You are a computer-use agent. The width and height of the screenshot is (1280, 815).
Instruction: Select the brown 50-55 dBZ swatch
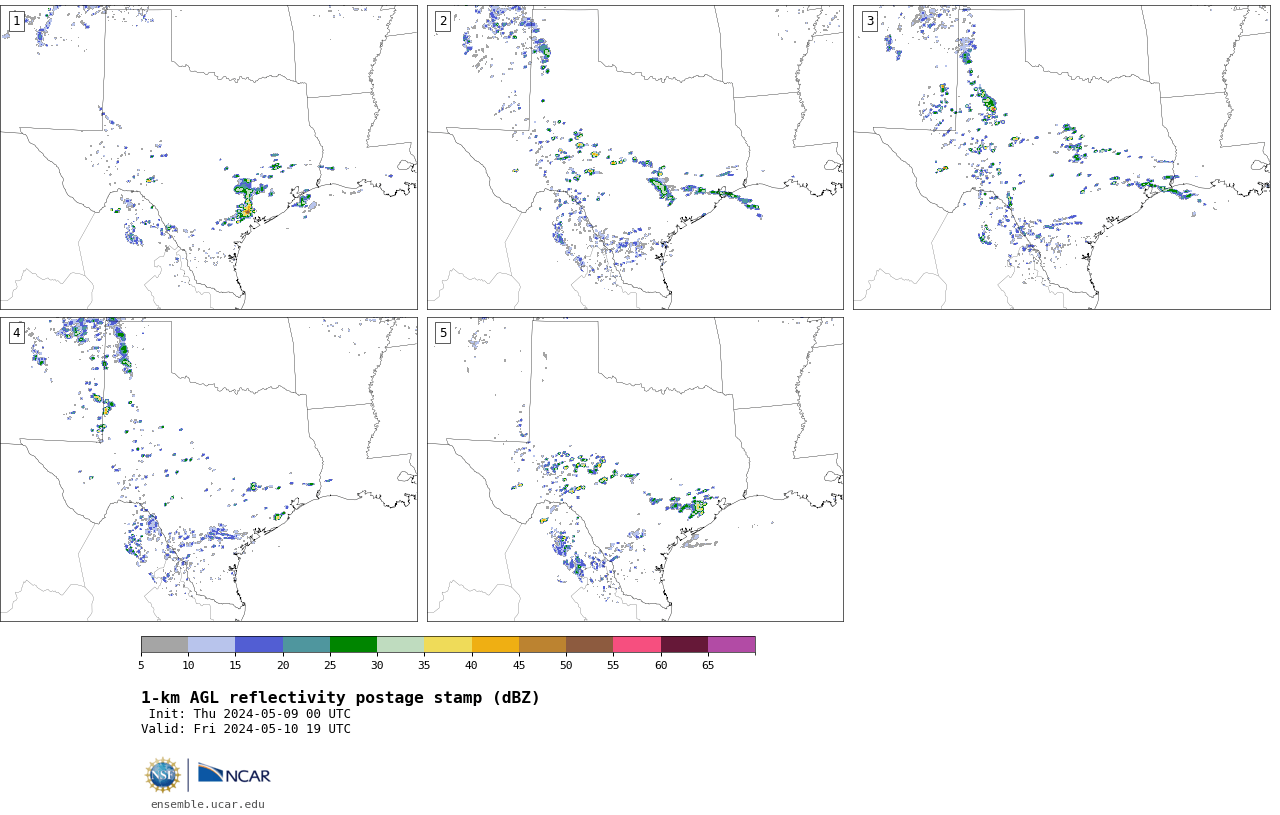[590, 644]
